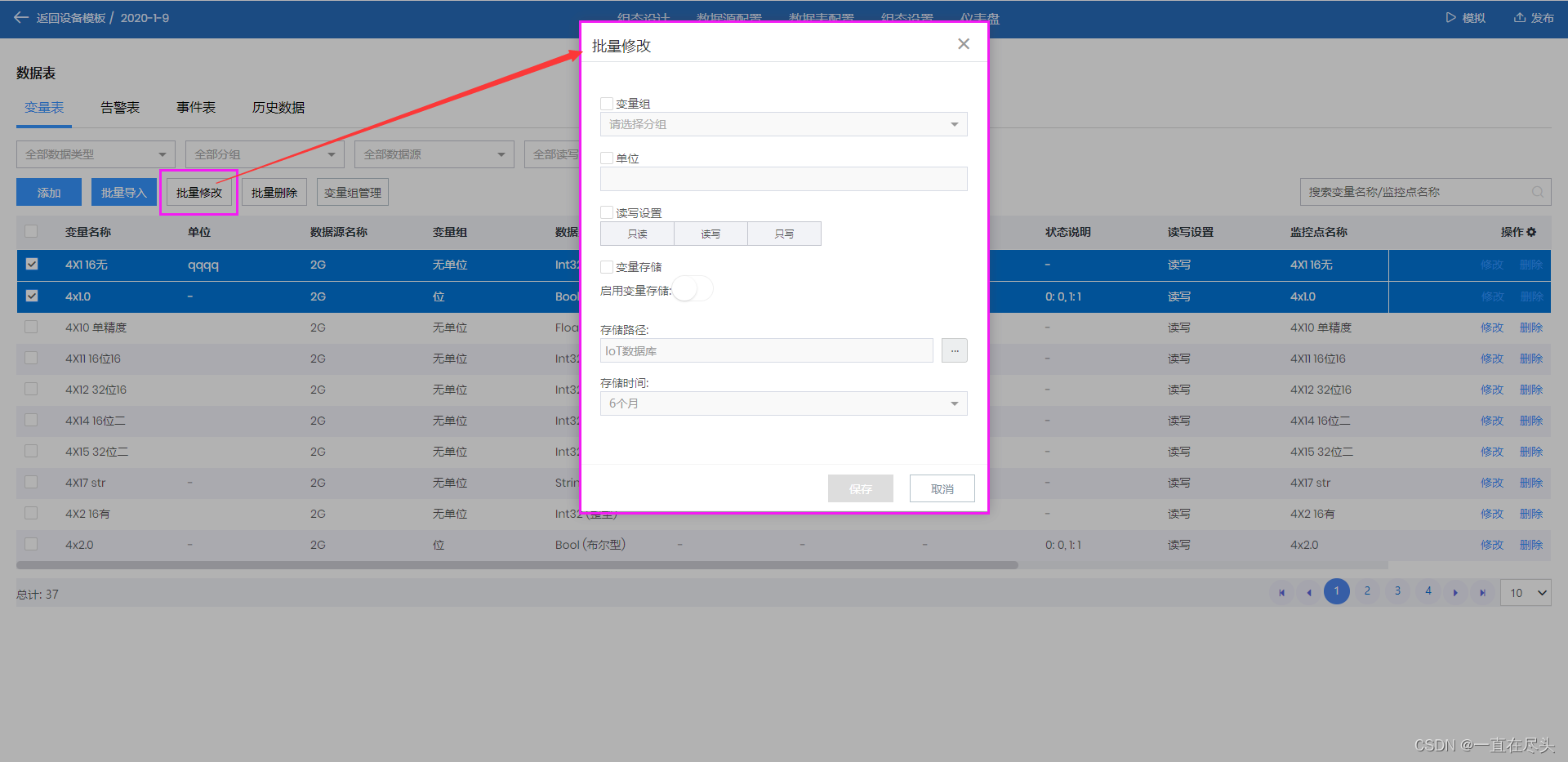Click the 模拟 play icon in header
1568x762 pixels.
tap(1450, 17)
